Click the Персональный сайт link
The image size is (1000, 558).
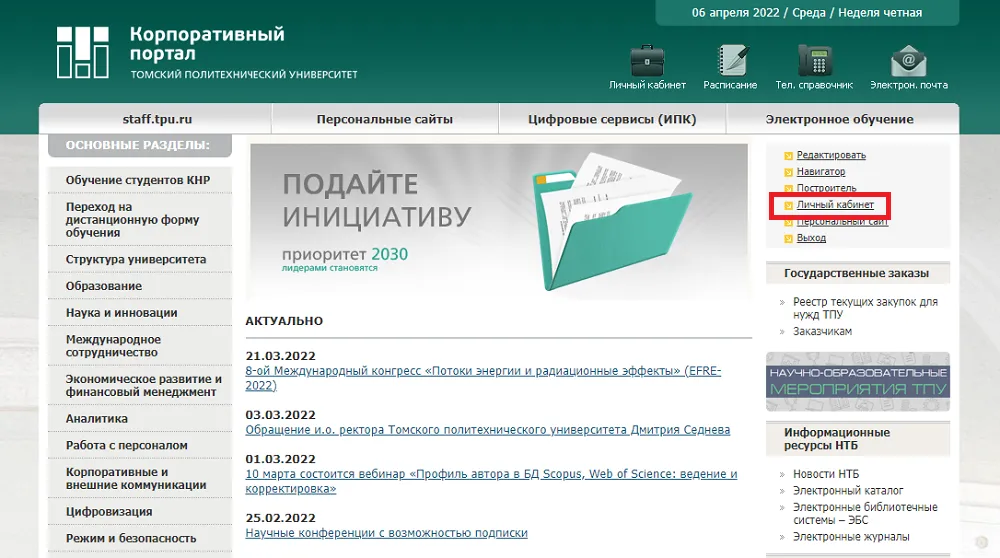(842, 221)
